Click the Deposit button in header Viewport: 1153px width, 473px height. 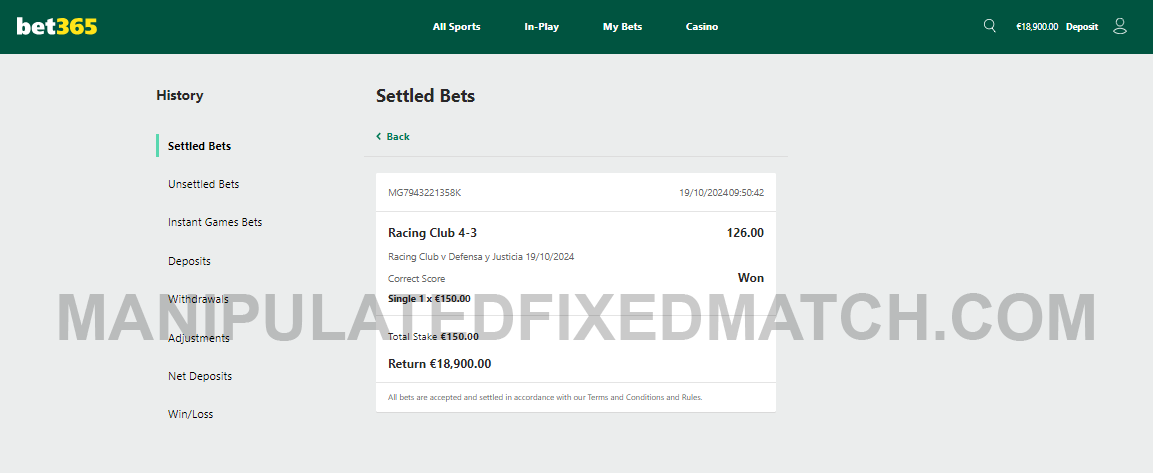1082,26
